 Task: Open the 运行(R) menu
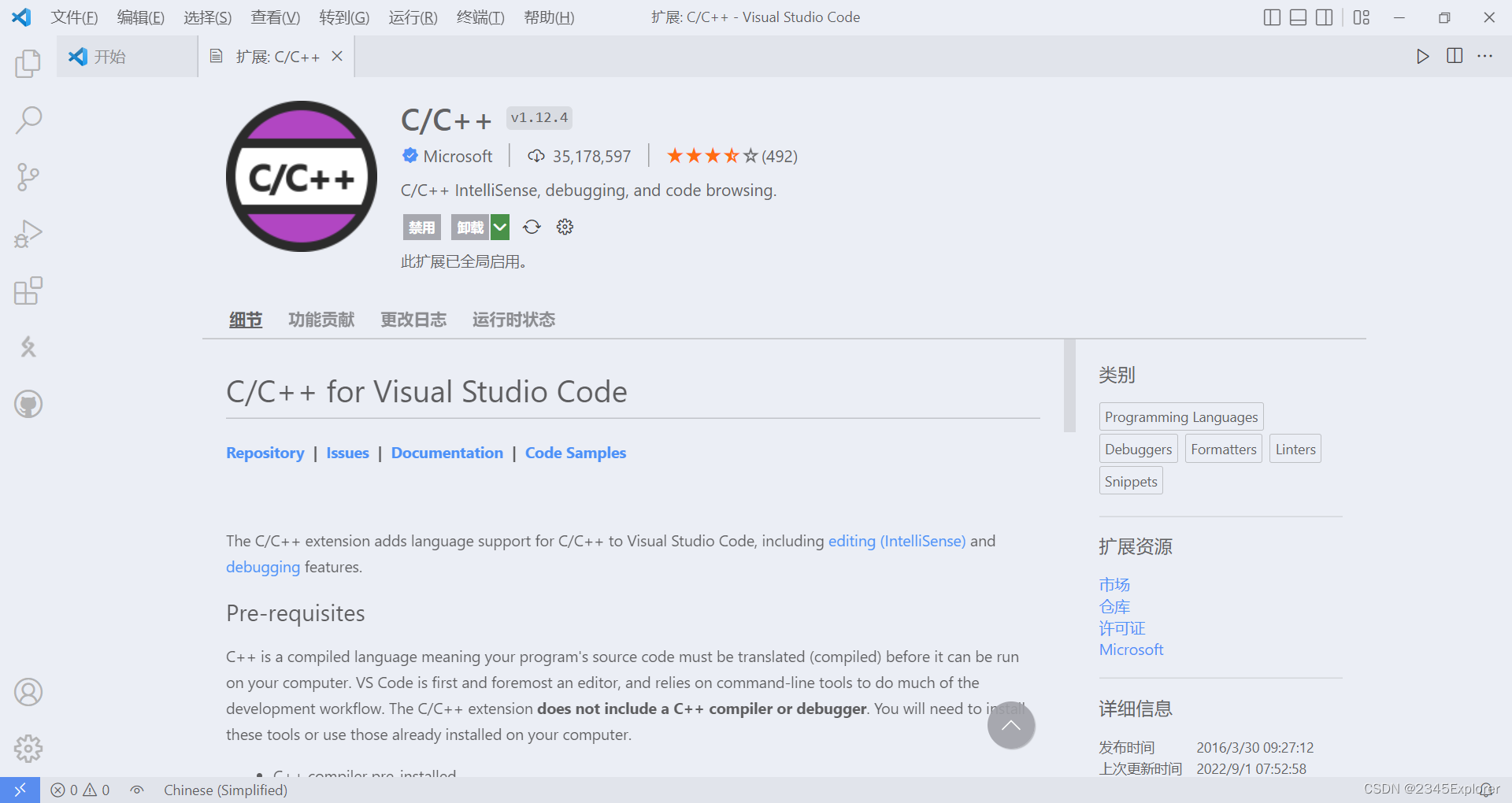pos(413,17)
